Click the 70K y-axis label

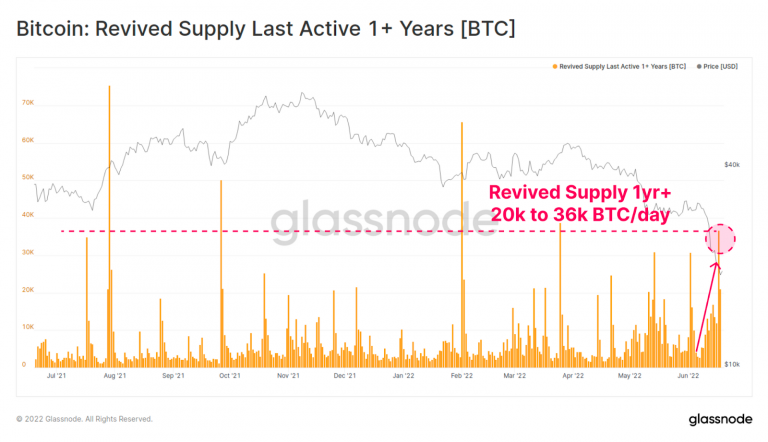(28, 102)
